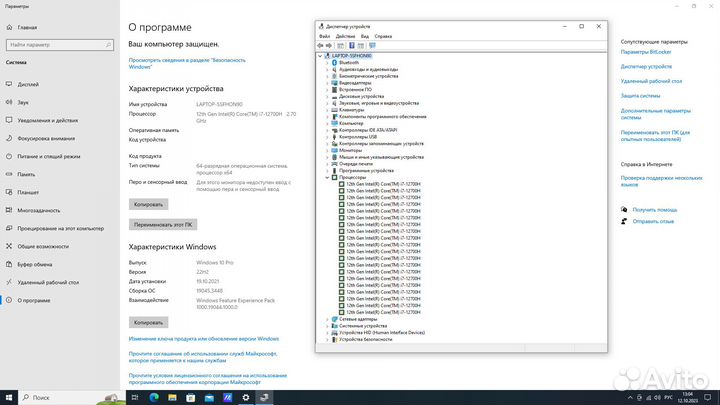Viewport: 720px width, 405px height.
Task: Open Windows Start menu
Action: 9,397
